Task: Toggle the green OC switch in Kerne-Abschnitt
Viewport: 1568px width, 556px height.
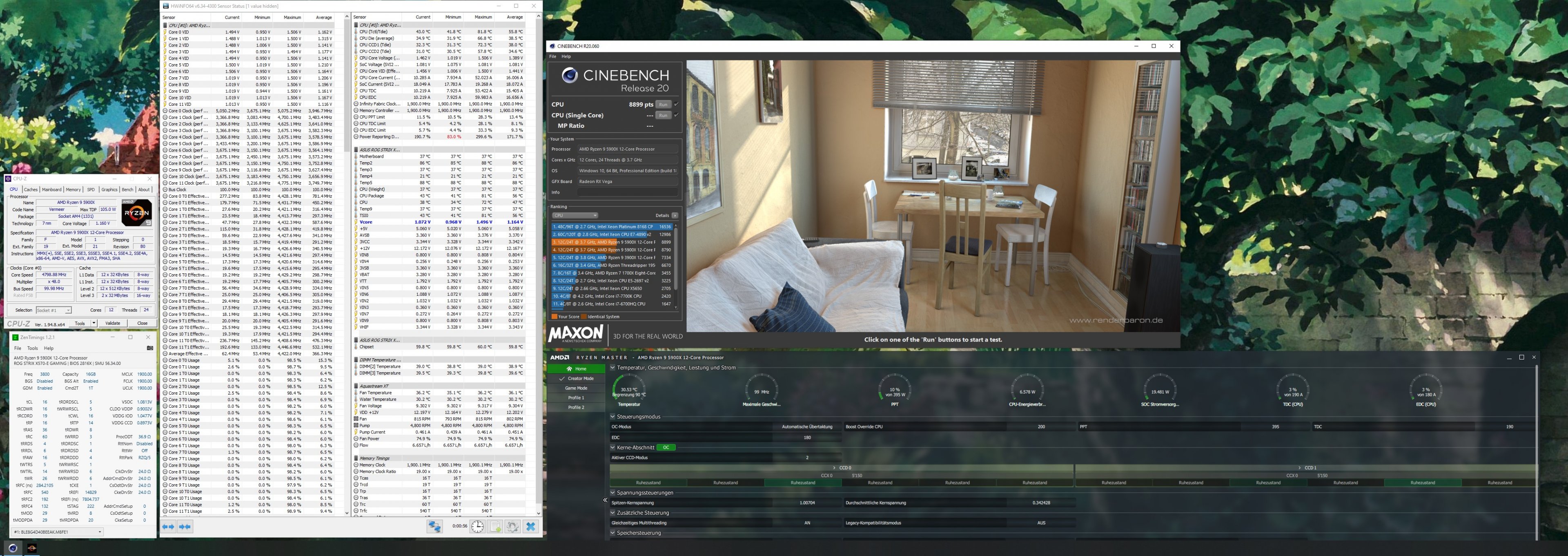Action: [666, 448]
